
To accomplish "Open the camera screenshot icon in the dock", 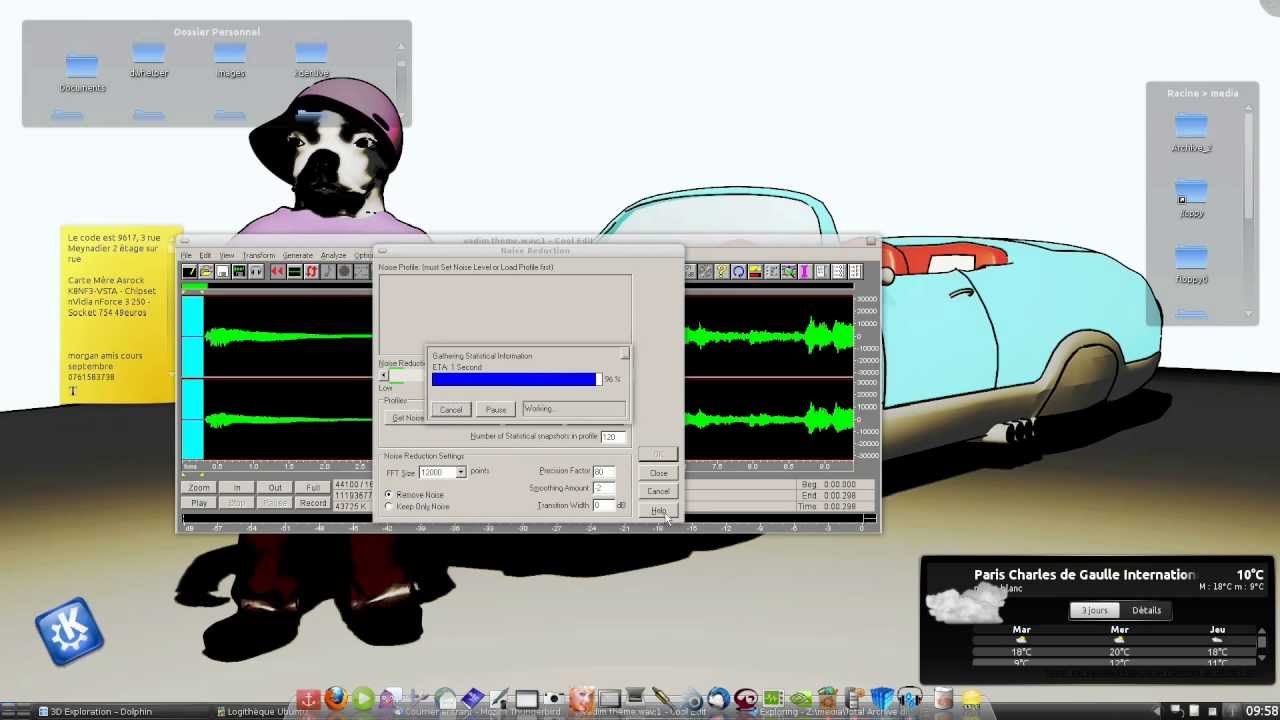I will (553, 699).
